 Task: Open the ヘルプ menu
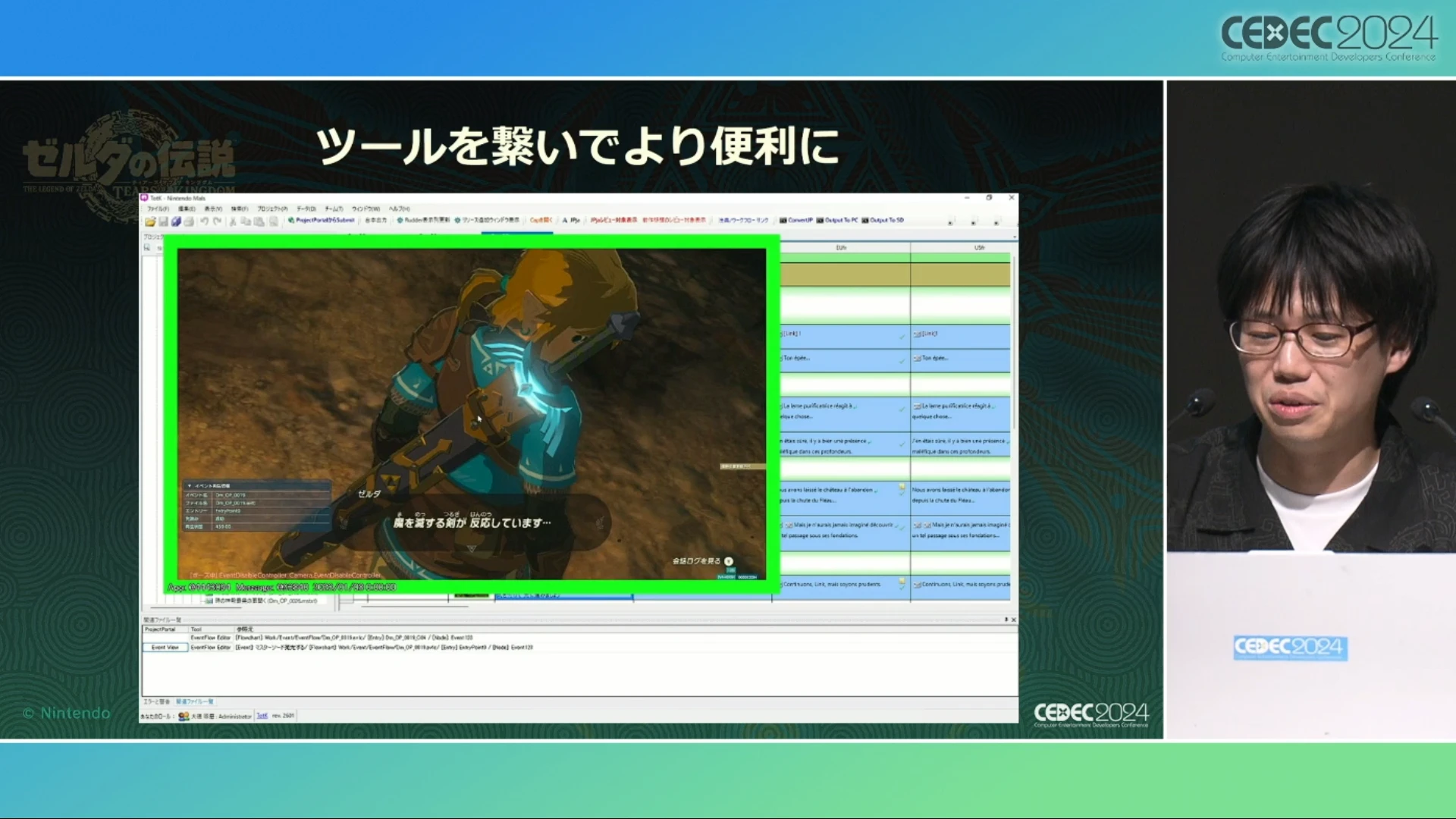pos(399,209)
